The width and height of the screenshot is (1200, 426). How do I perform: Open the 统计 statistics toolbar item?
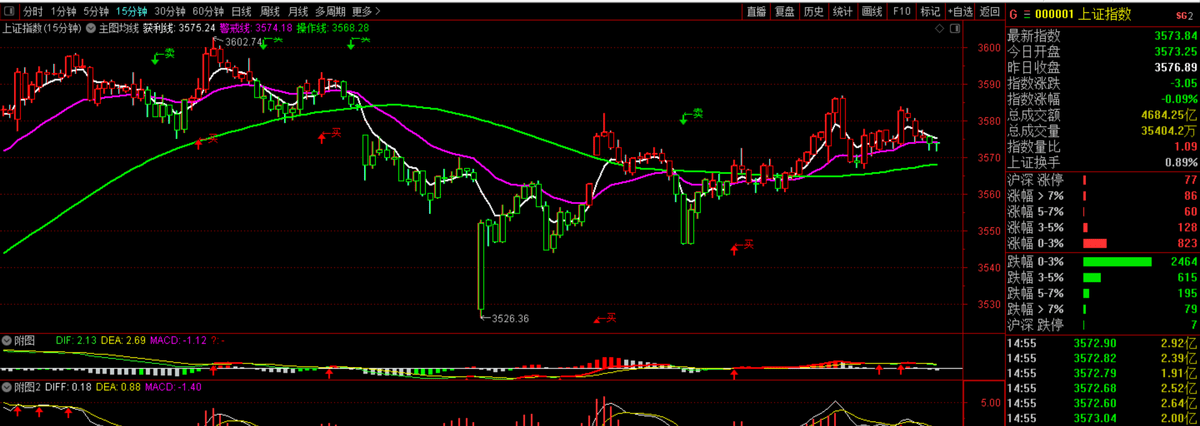coord(843,12)
